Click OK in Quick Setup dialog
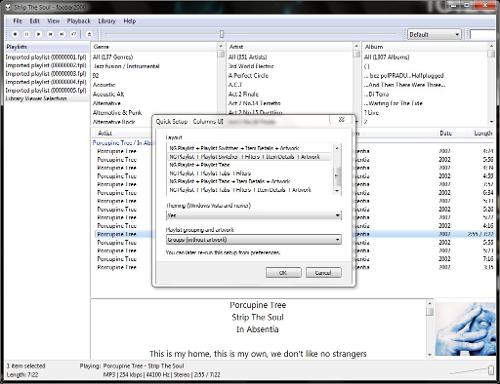 click(283, 273)
